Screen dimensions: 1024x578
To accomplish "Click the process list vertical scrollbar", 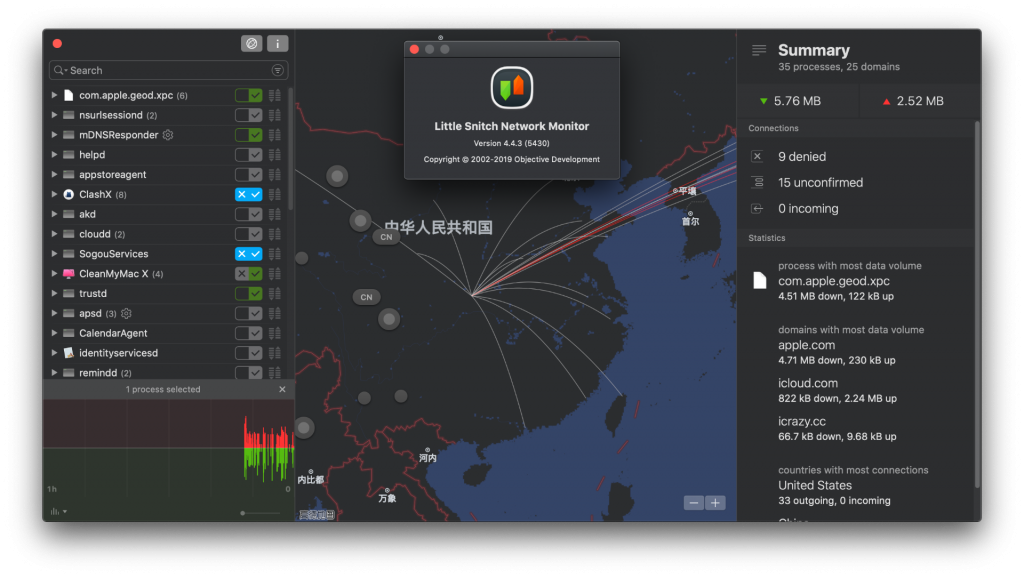I will click(x=291, y=149).
